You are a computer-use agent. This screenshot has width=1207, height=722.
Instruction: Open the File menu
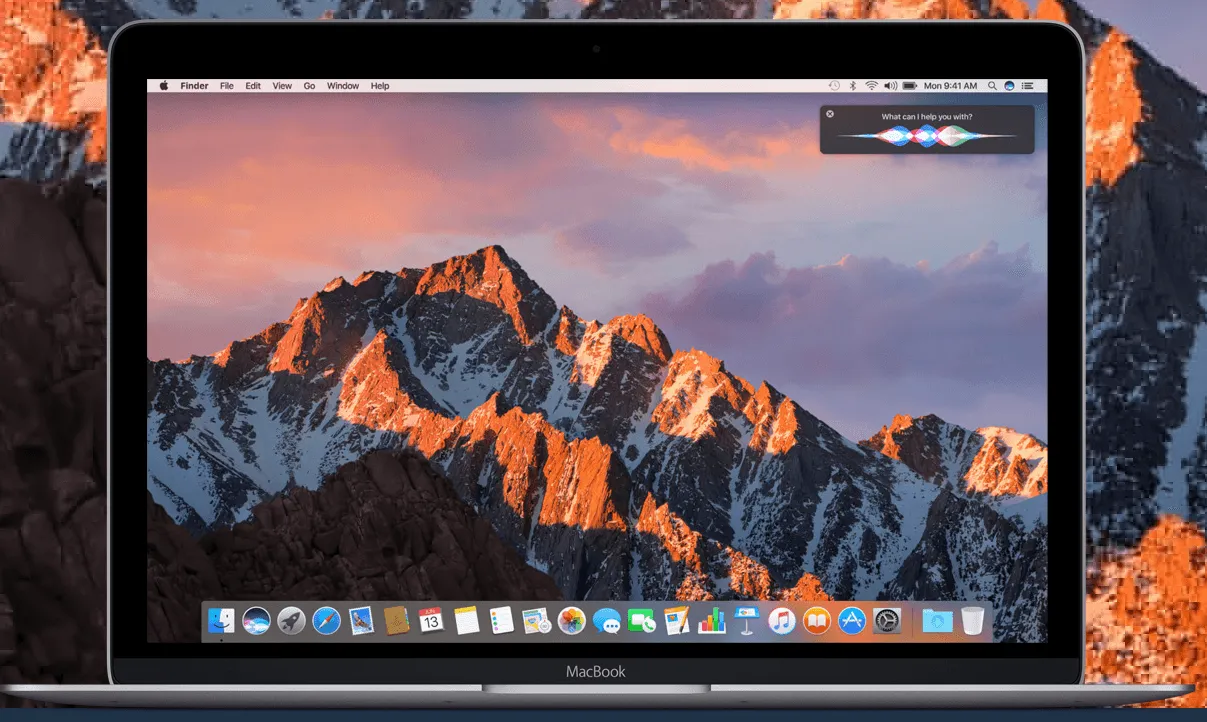point(227,86)
